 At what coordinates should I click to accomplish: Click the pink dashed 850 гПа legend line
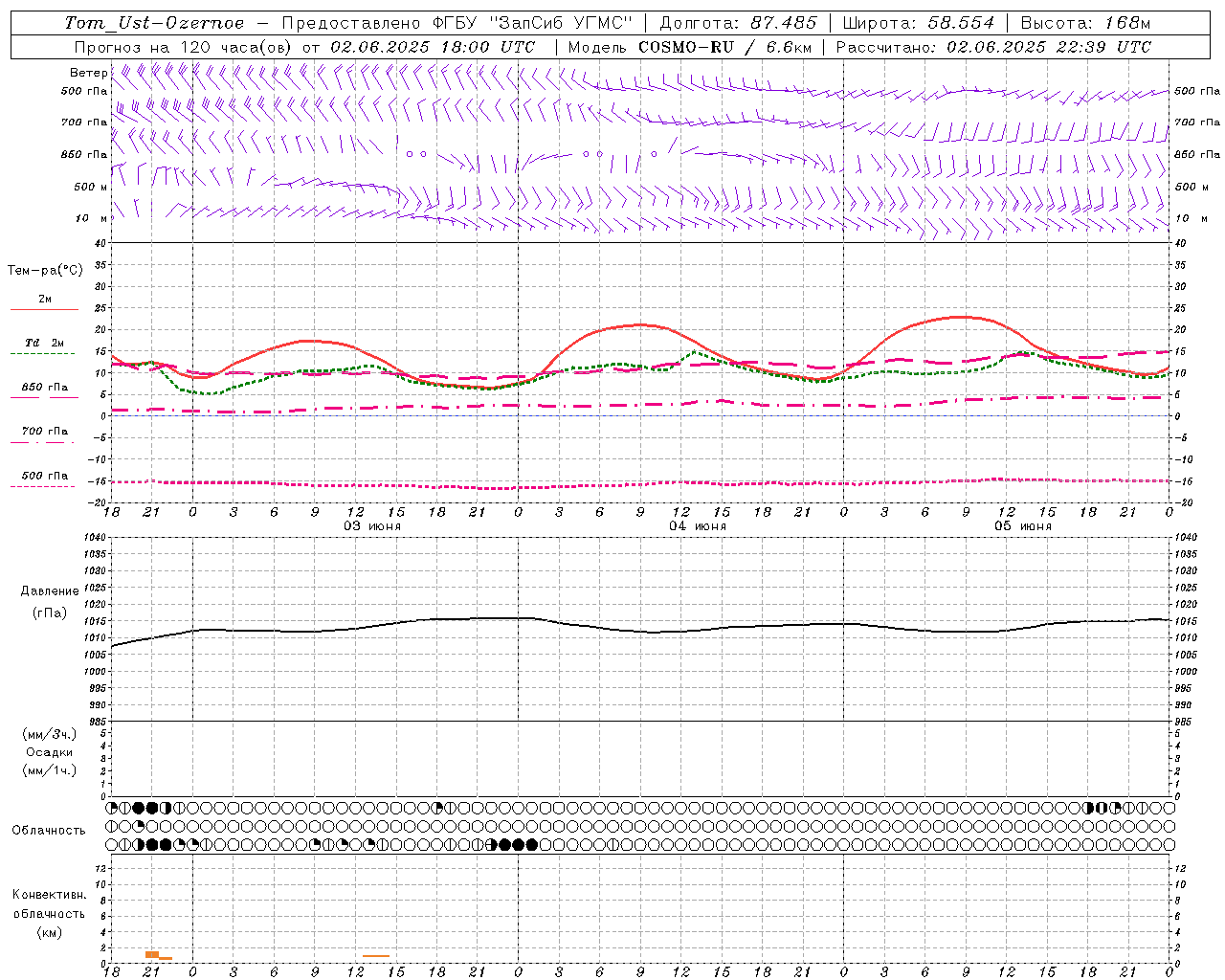click(44, 398)
